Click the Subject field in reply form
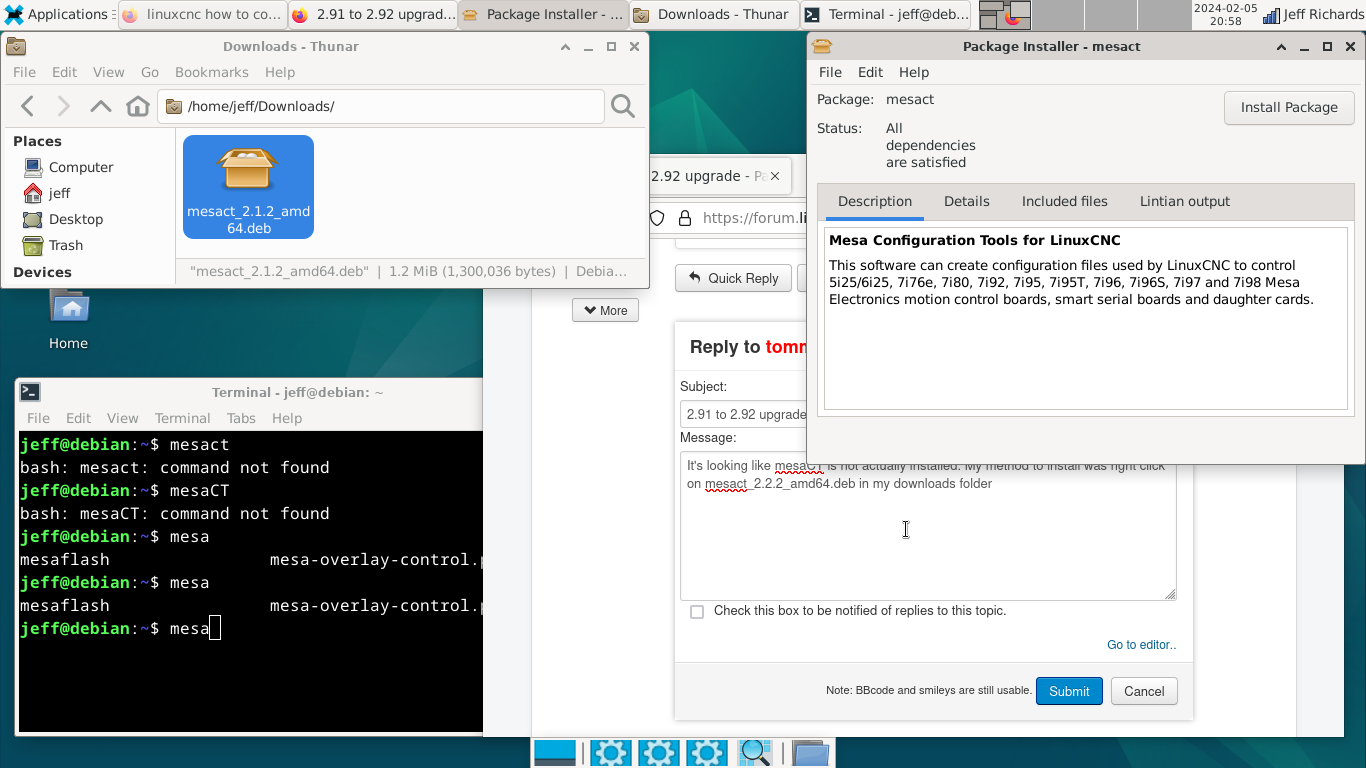The height and width of the screenshot is (768, 1366). pyautogui.click(x=744, y=414)
